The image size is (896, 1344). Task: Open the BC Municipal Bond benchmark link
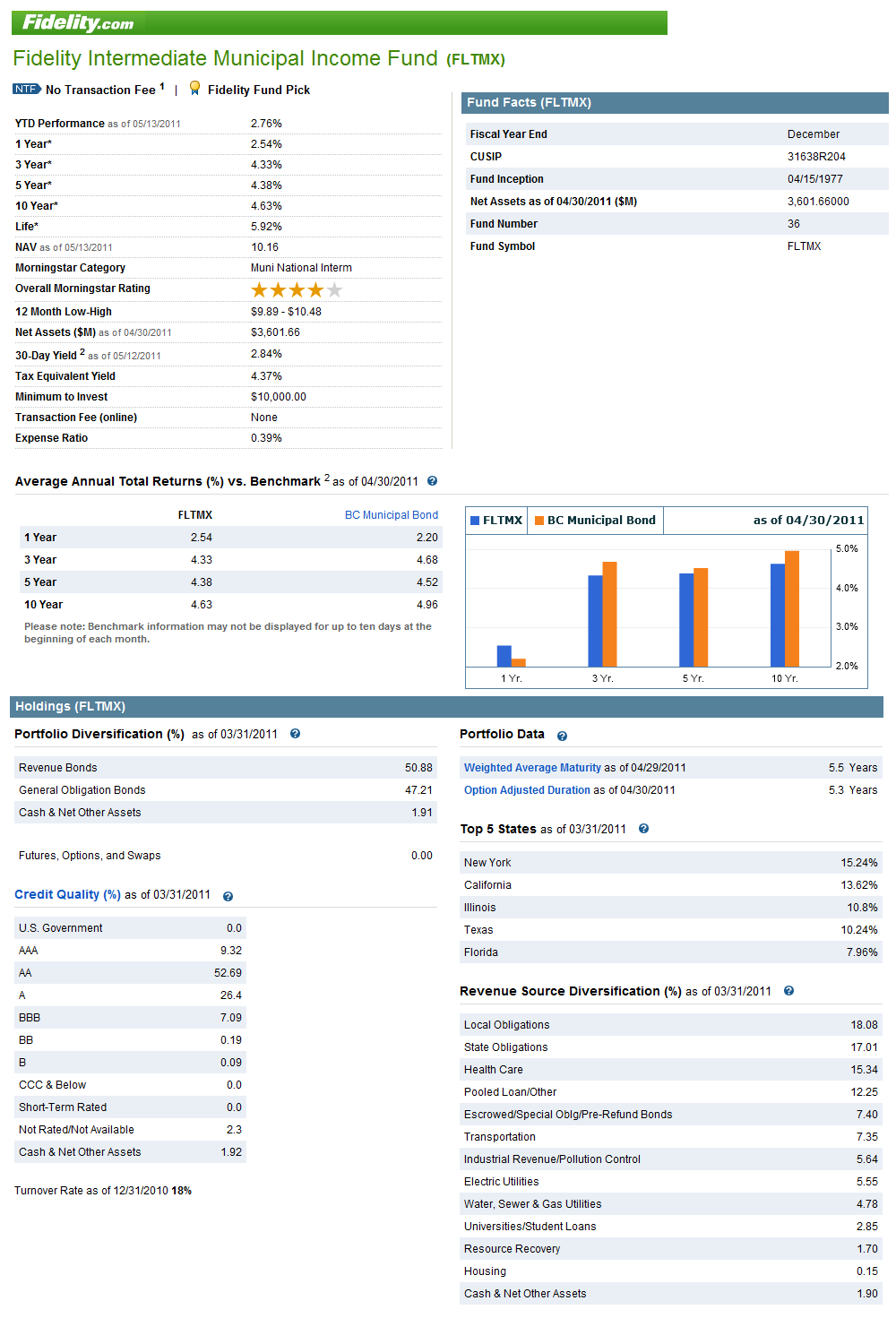392,515
